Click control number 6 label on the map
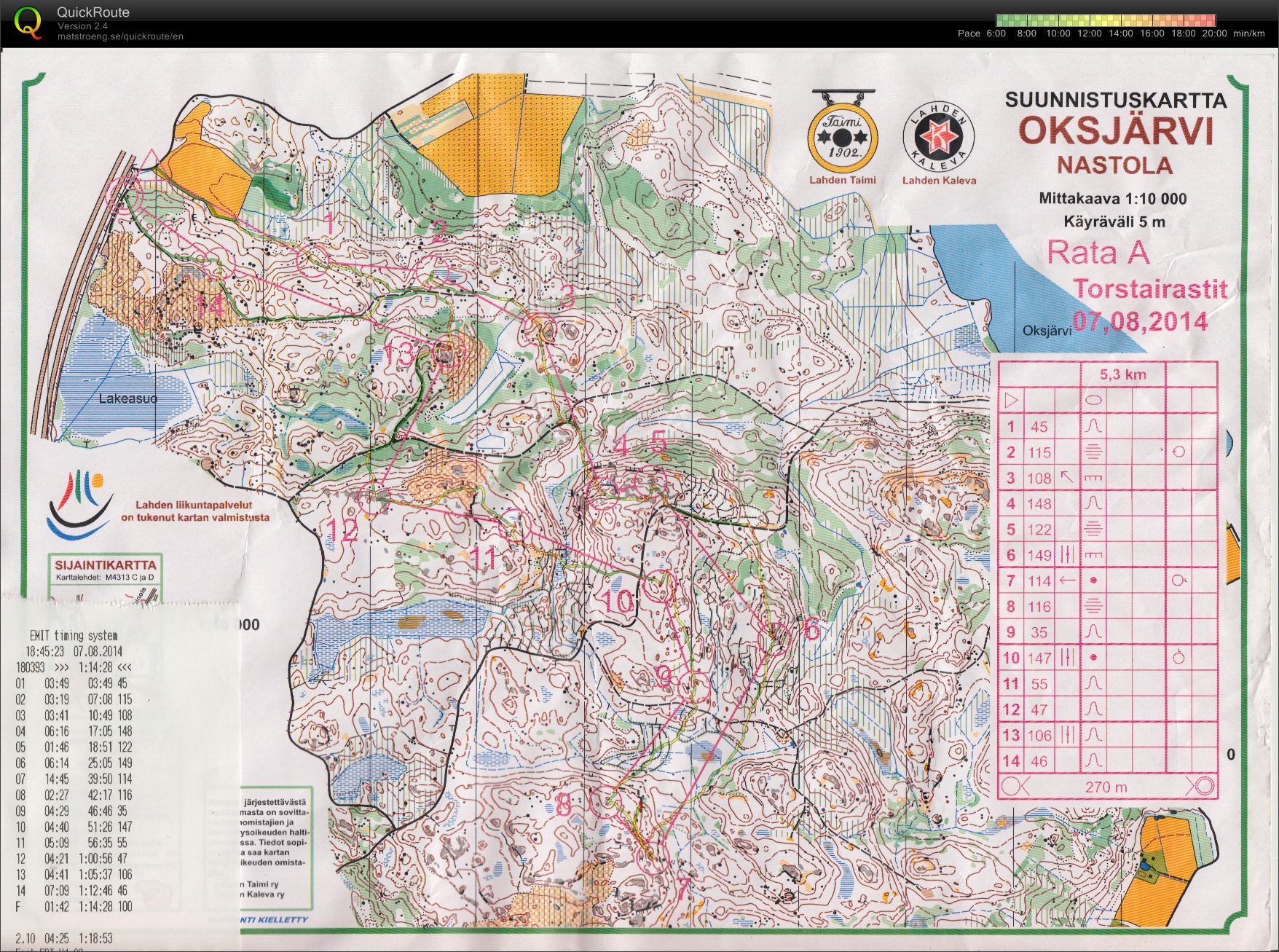Screen dimensions: 1279x952 811,629
